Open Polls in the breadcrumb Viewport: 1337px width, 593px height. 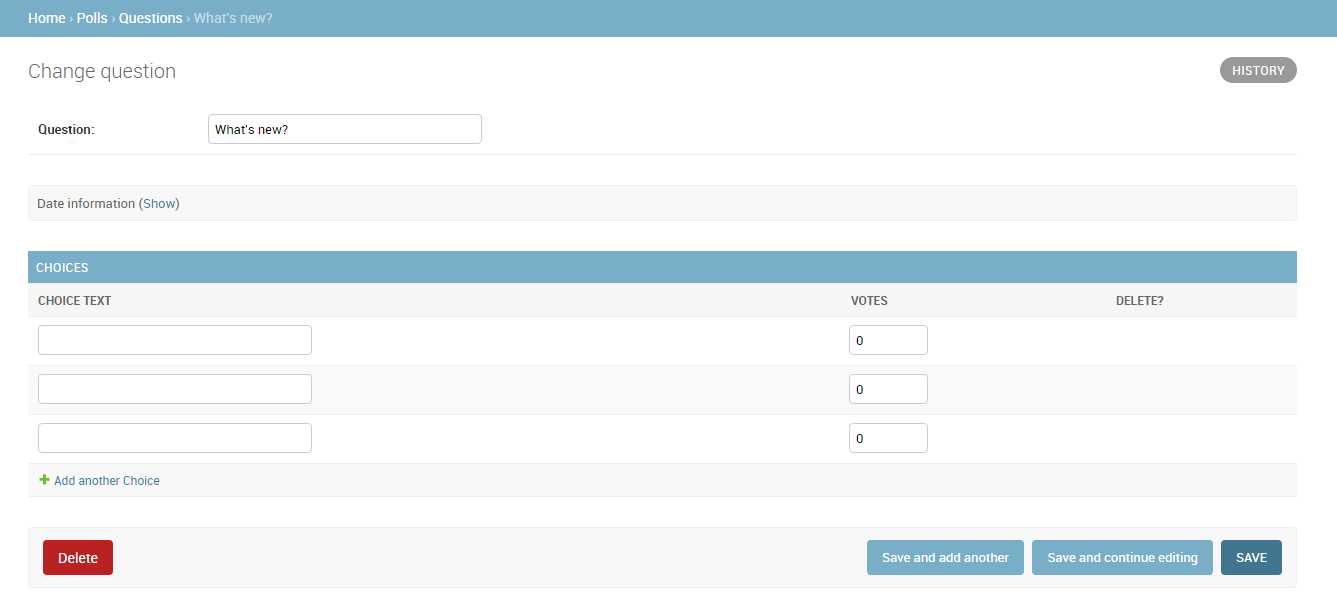[92, 18]
